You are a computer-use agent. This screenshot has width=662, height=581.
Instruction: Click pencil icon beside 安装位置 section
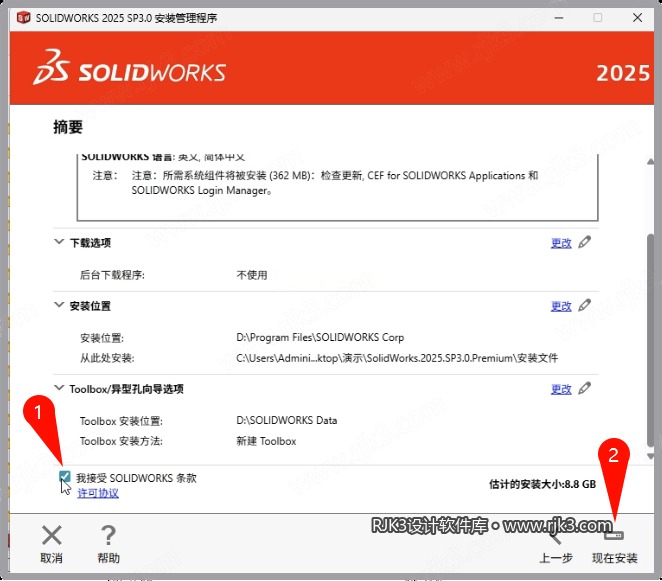click(x=585, y=305)
